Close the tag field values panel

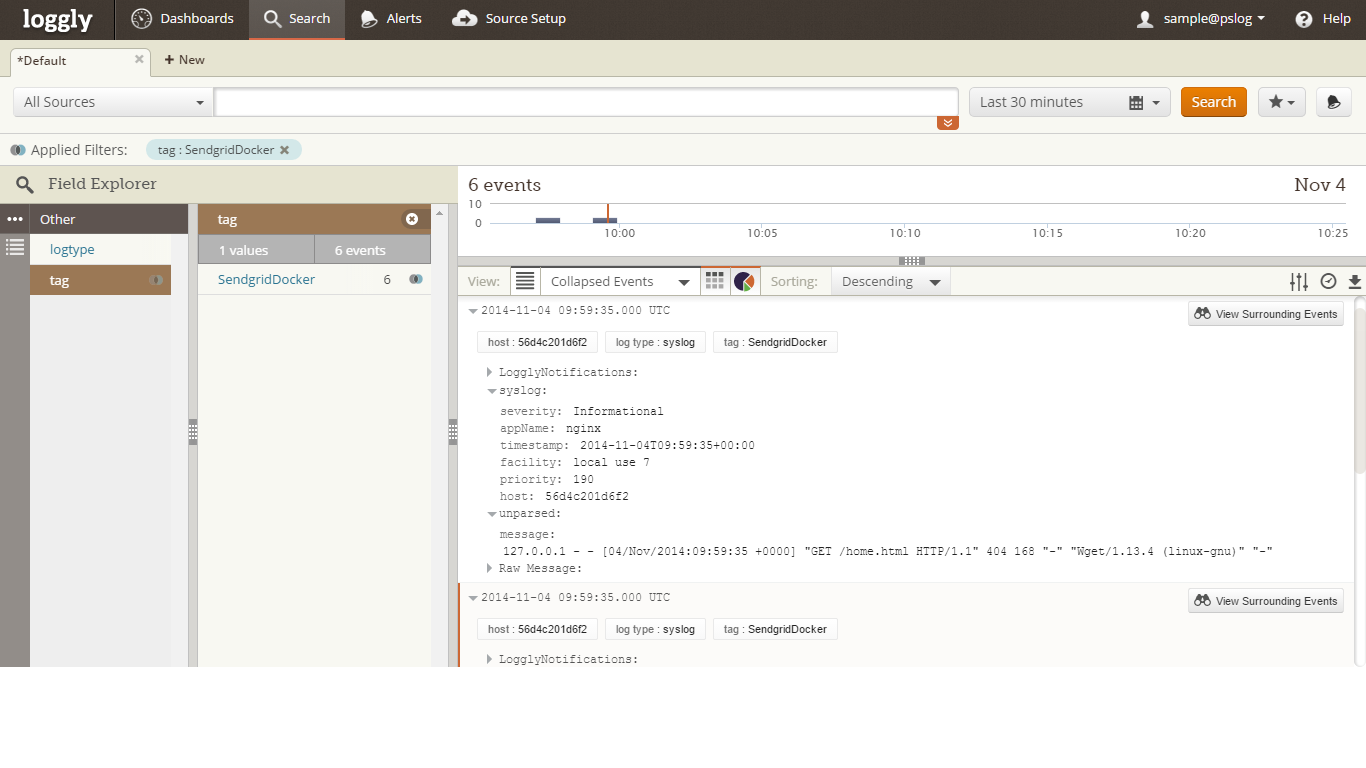pos(411,219)
